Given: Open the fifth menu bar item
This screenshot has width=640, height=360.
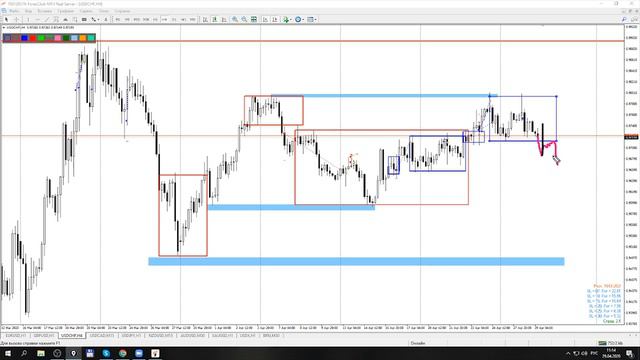Looking at the screenshot, I should tap(86, 11).
